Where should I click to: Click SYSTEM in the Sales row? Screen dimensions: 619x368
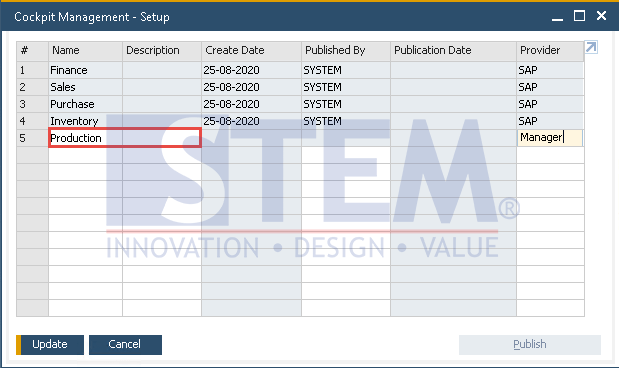point(346,87)
